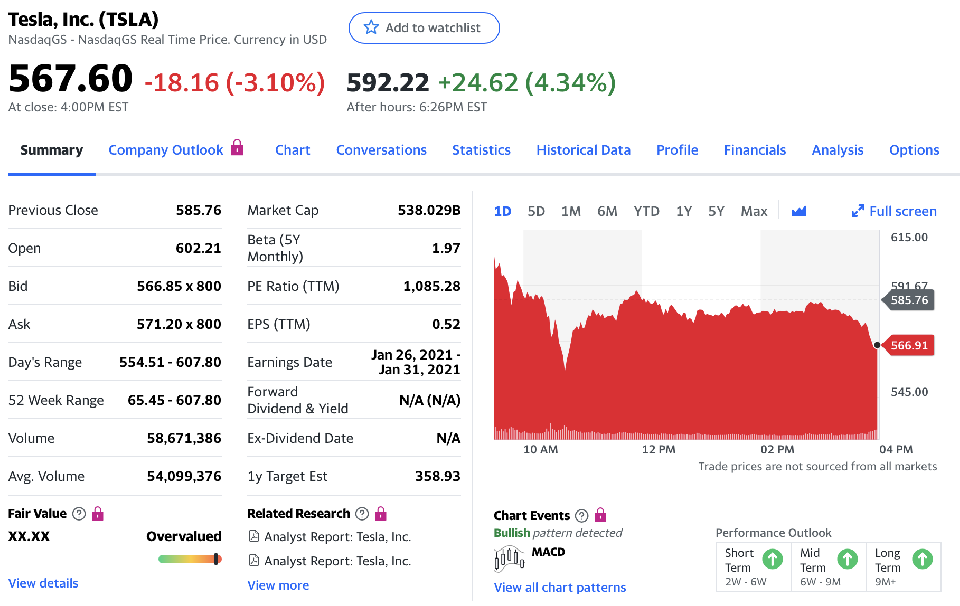Click the Overvalued fair value gradient bar

(189, 559)
